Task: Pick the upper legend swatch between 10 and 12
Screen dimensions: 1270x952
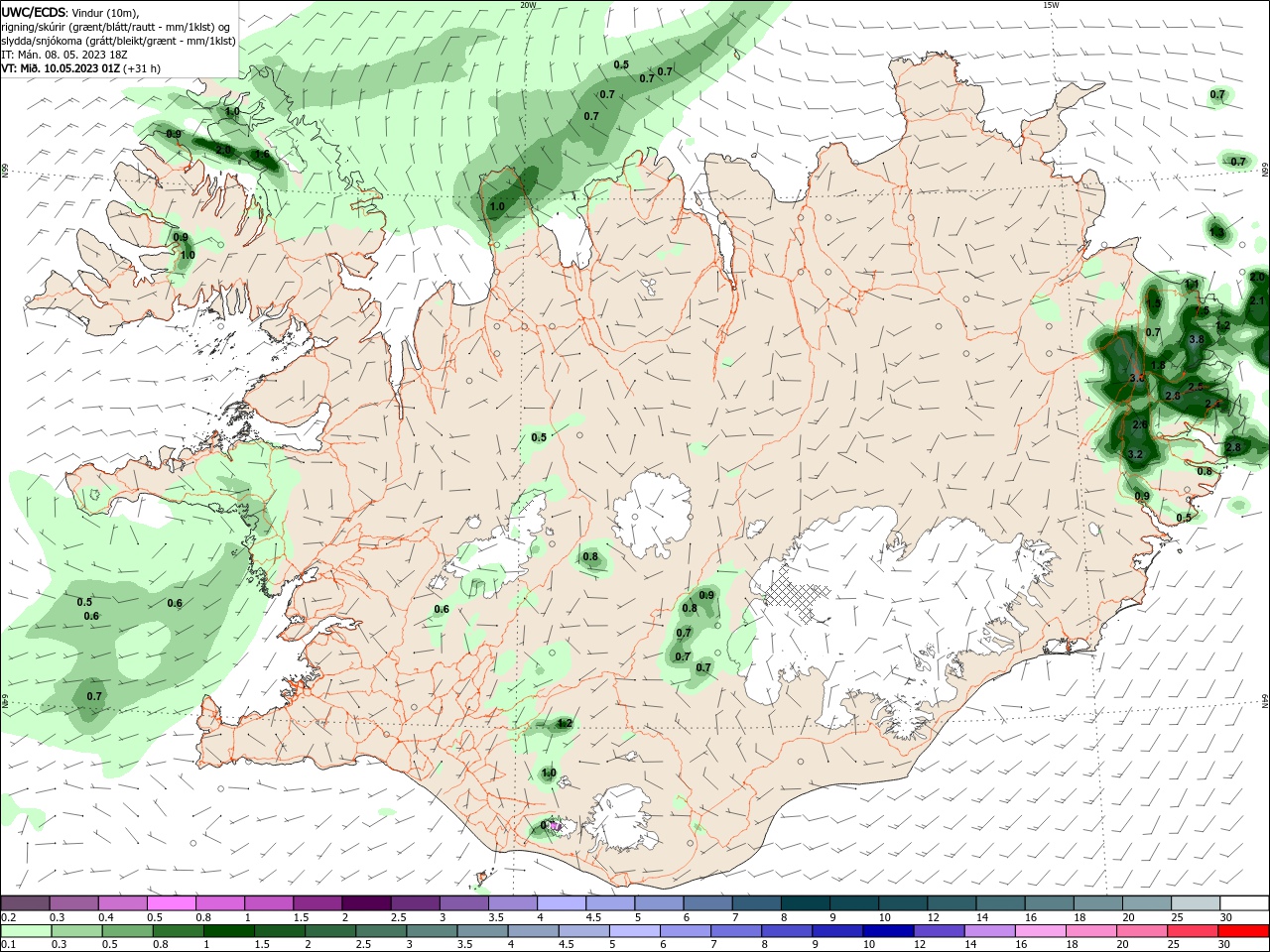Action: 903,903
